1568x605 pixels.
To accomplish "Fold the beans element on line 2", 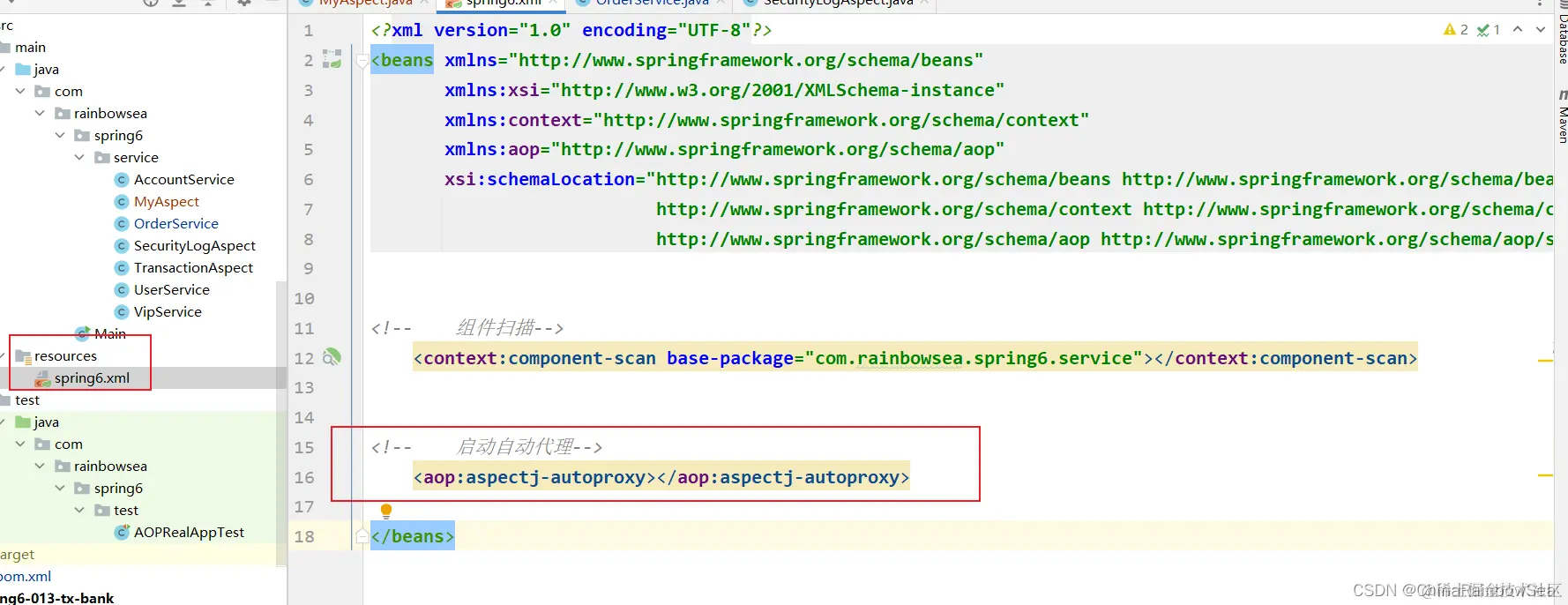I will 362,61.
